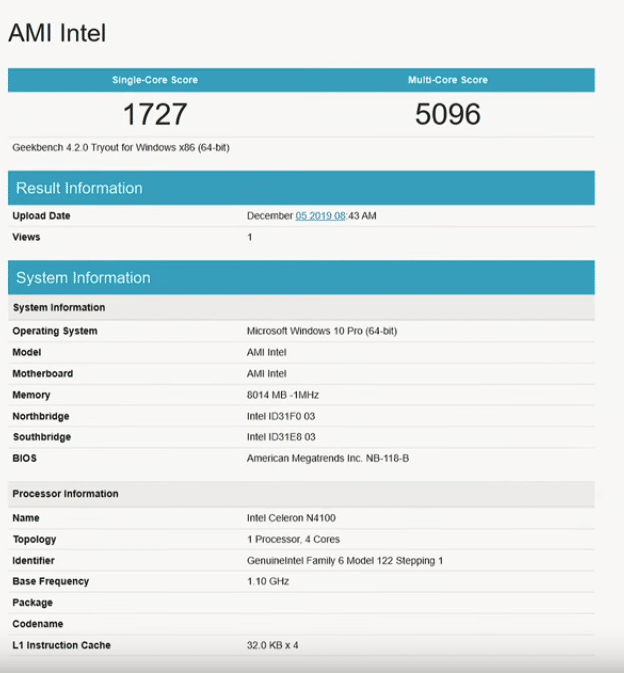Image resolution: width=624 pixels, height=673 pixels.
Task: Click the 'BIOS' row label
Action: coord(24,458)
